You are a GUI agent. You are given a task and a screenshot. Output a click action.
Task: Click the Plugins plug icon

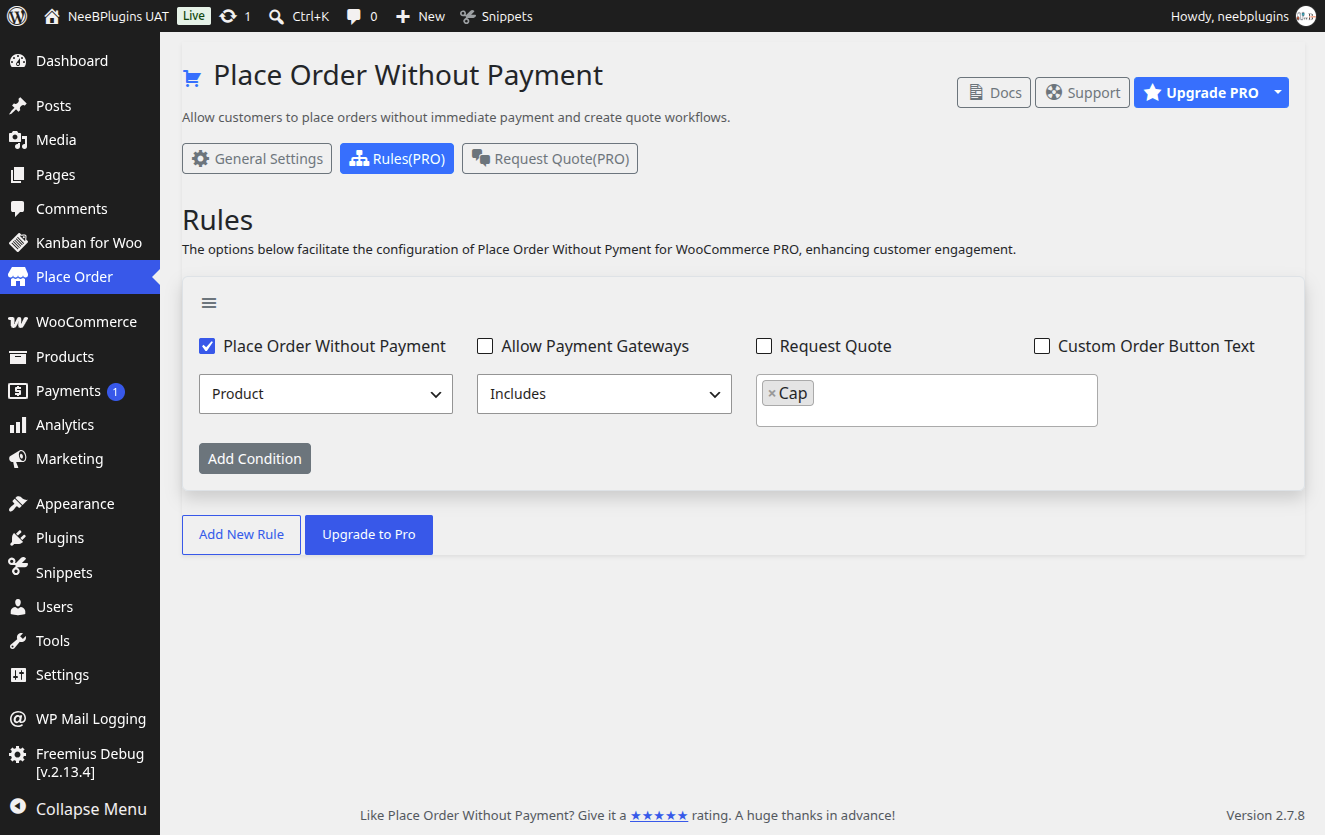[18, 538]
